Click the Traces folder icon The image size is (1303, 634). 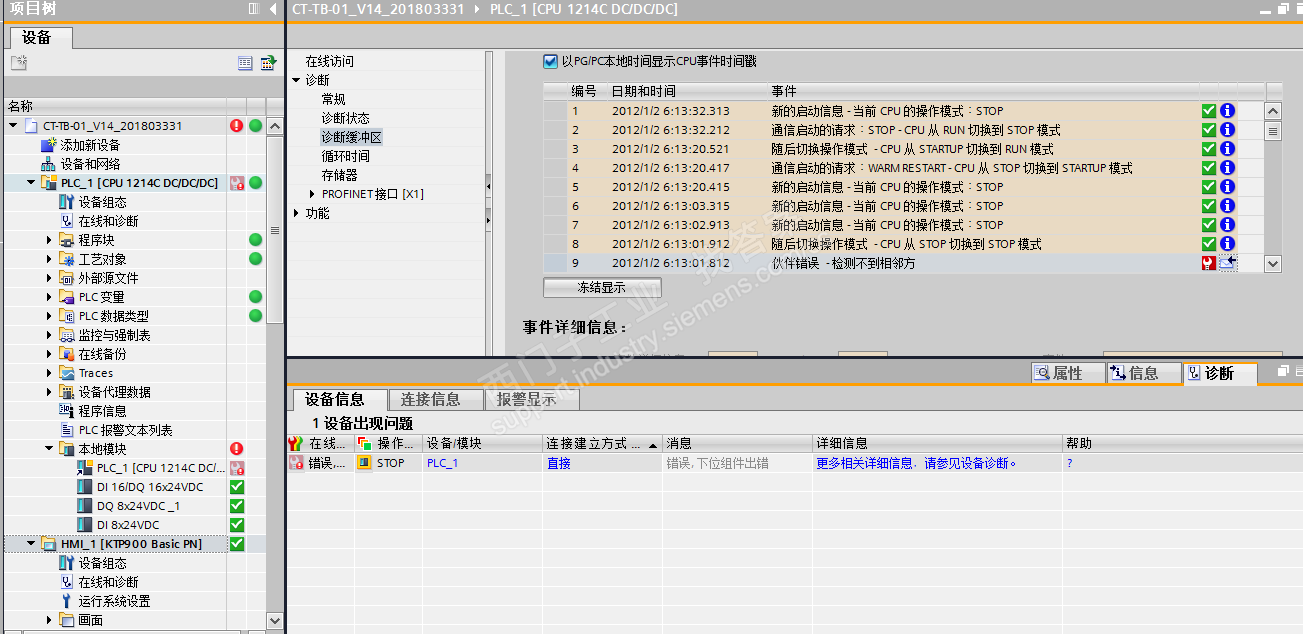click(66, 373)
